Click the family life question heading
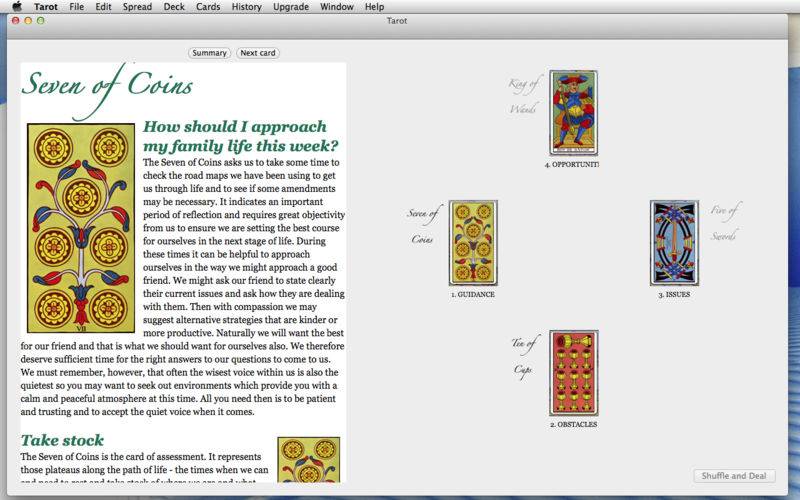Screen dimensions: 800x500 [x=241, y=136]
